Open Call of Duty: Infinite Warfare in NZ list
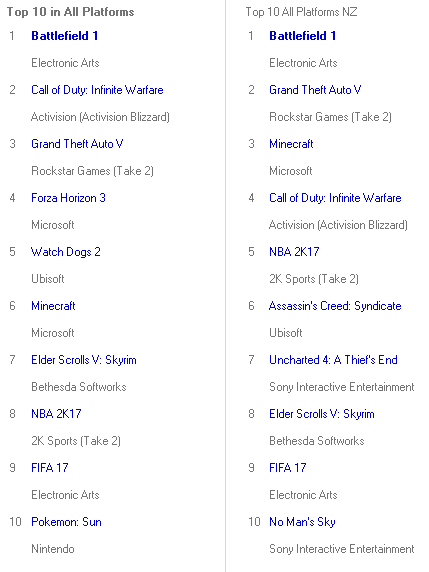Viewport: 429px width, 572px height. tap(335, 198)
